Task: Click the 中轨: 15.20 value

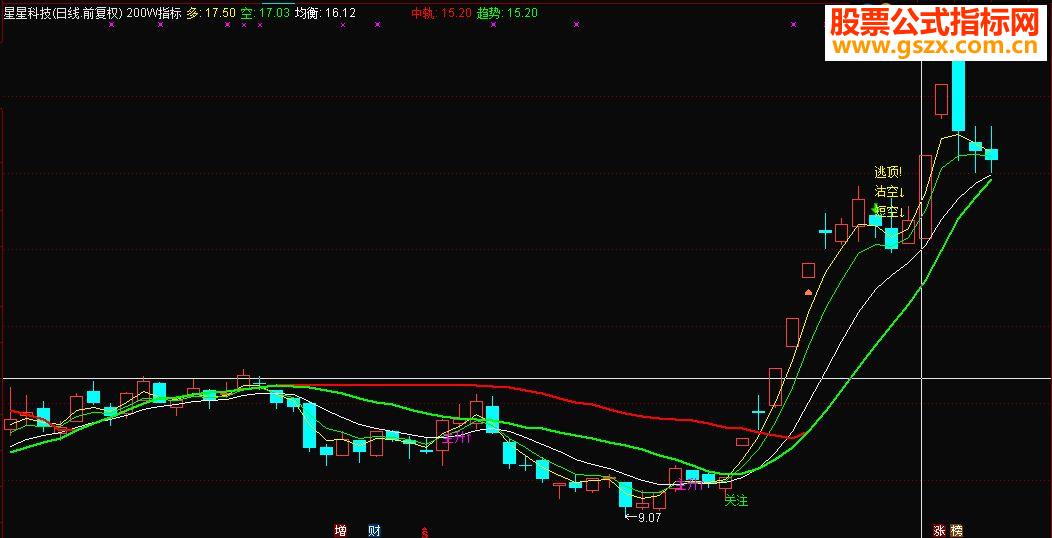Action: (441, 13)
